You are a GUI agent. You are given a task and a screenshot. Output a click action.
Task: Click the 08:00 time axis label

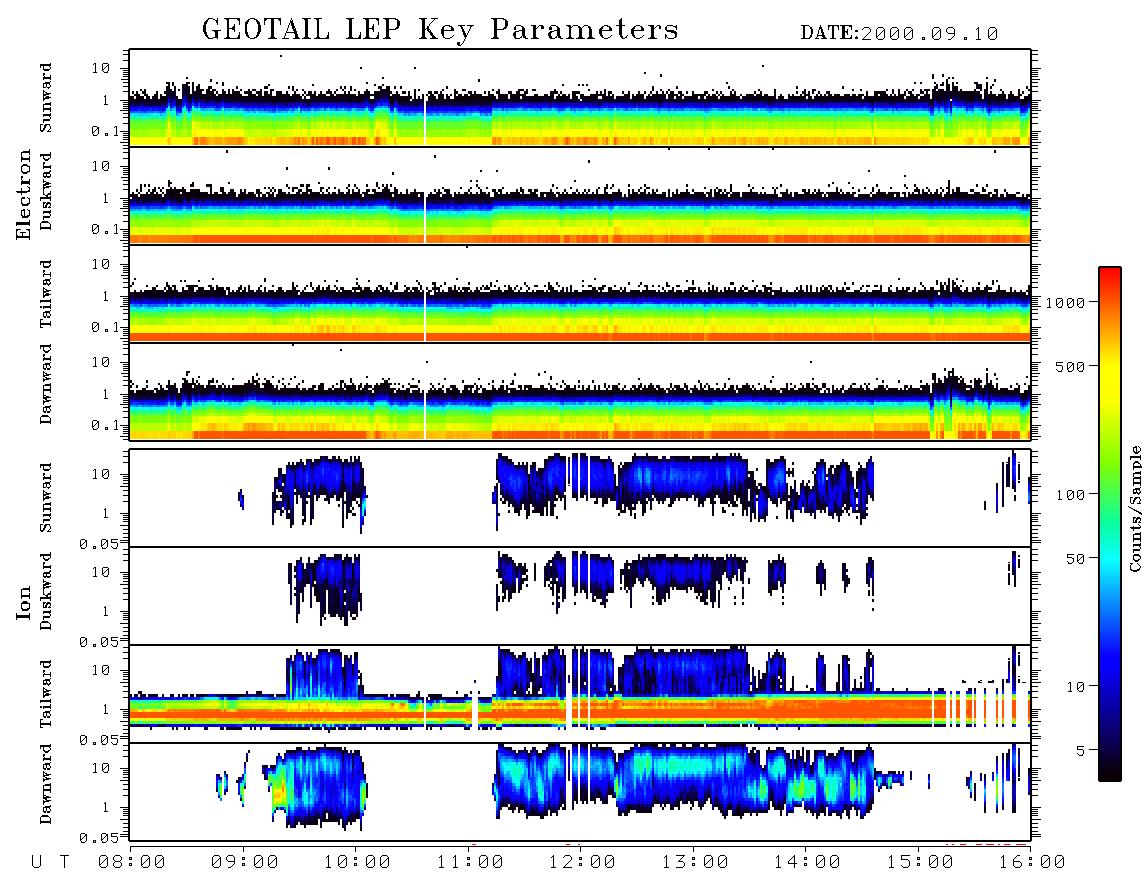pos(132,863)
